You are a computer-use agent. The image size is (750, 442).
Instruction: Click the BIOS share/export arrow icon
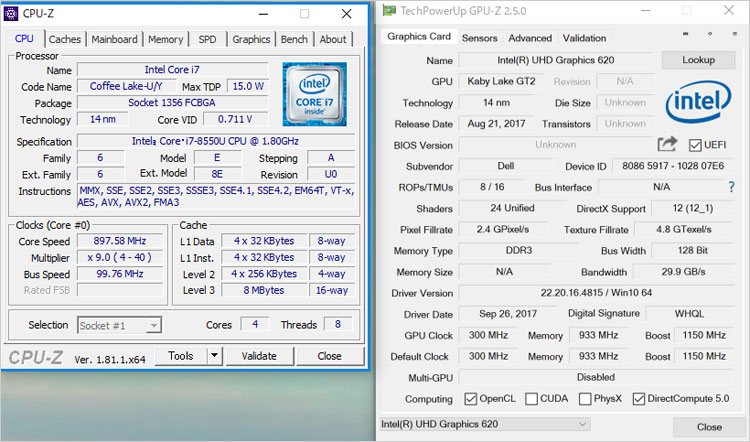tap(667, 144)
